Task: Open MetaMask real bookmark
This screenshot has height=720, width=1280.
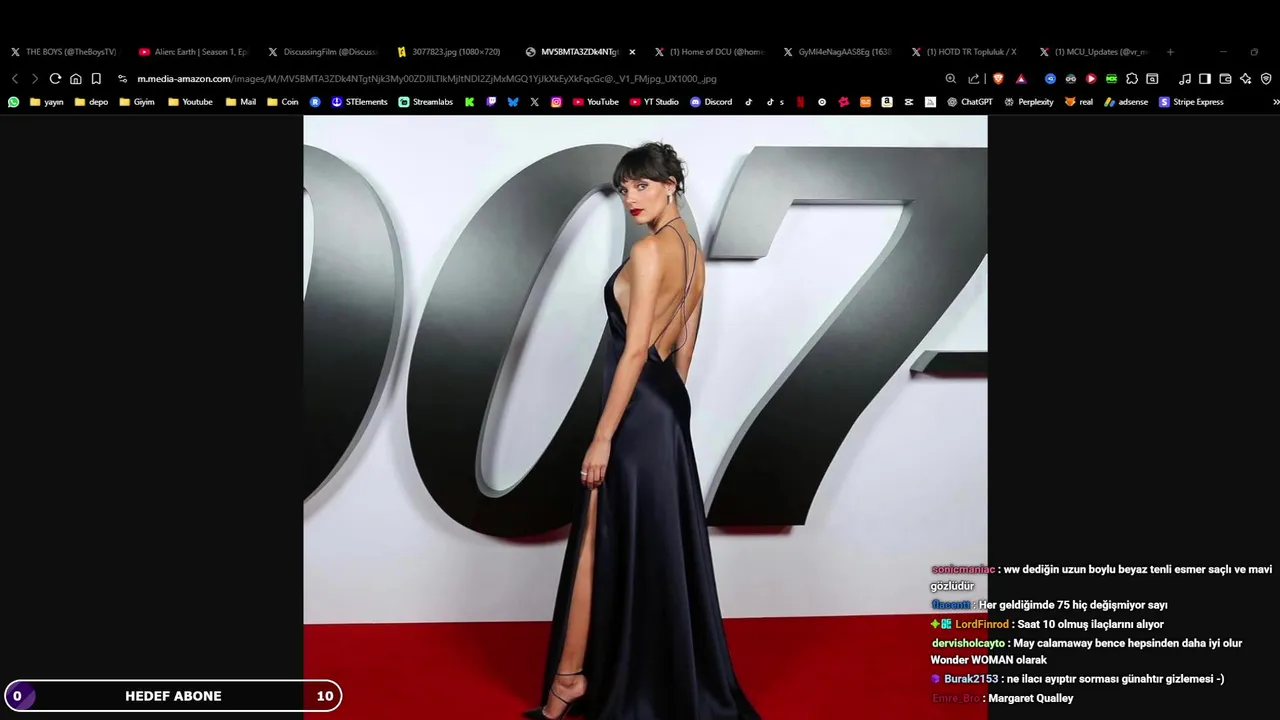Action: (1078, 102)
